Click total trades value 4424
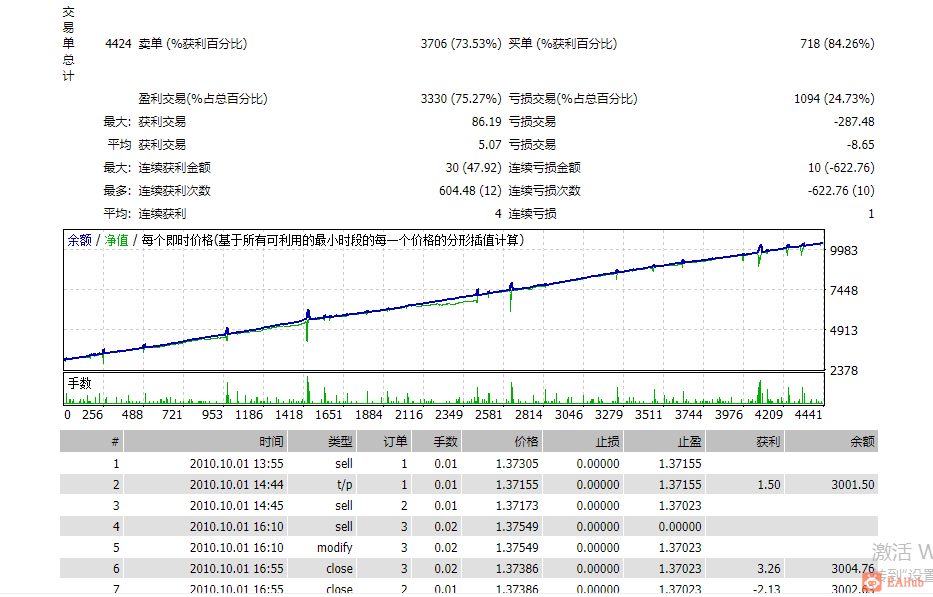The height and width of the screenshot is (597, 933). click(x=118, y=43)
